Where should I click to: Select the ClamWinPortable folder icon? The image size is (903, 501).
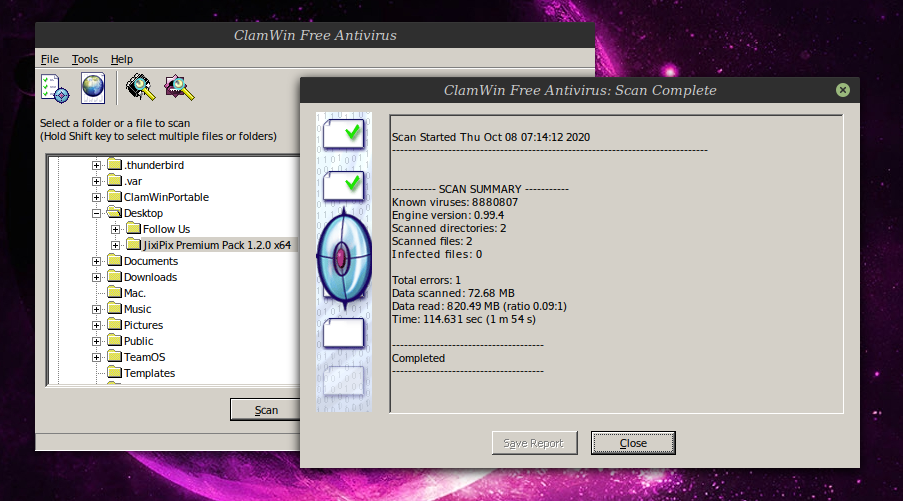pyautogui.click(x=115, y=197)
